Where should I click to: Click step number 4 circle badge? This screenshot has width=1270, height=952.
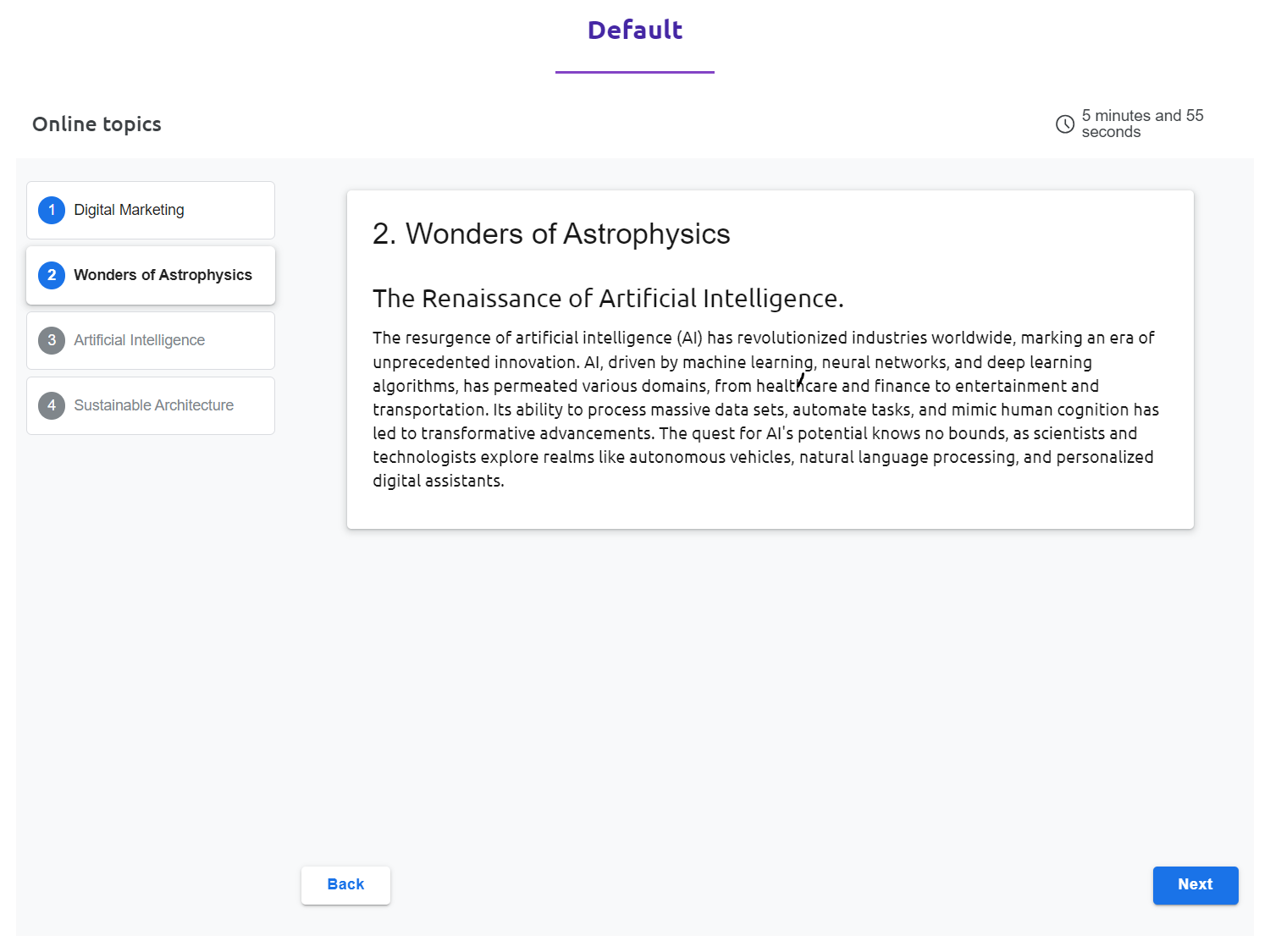click(x=52, y=405)
